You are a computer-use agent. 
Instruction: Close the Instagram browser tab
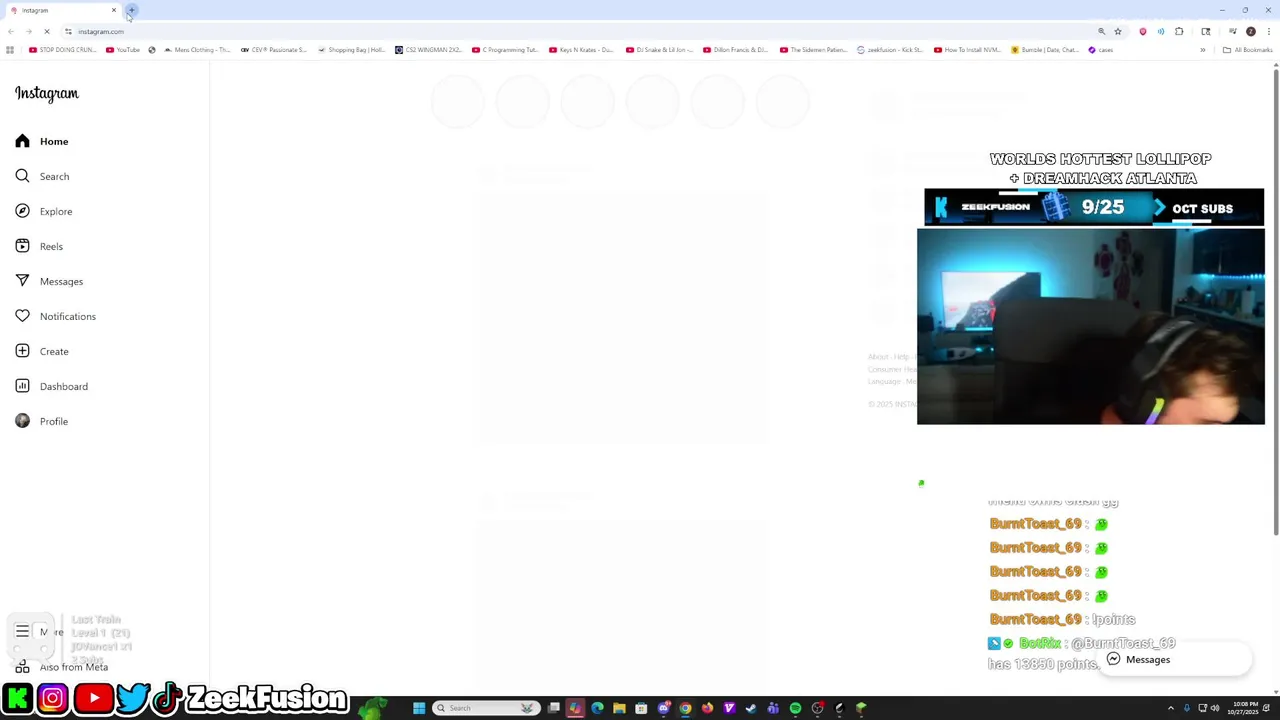point(114,10)
